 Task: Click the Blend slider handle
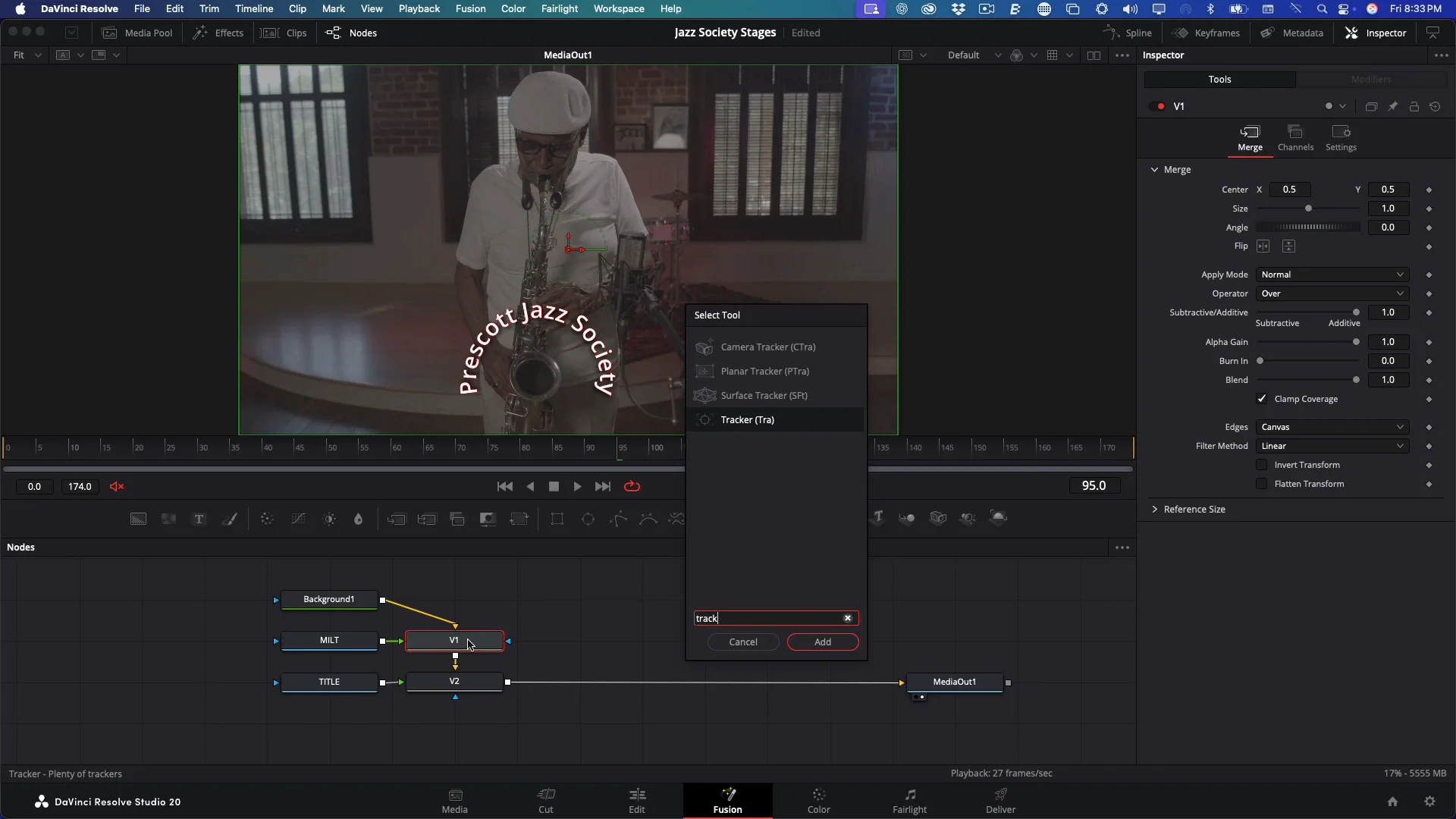tap(1356, 380)
